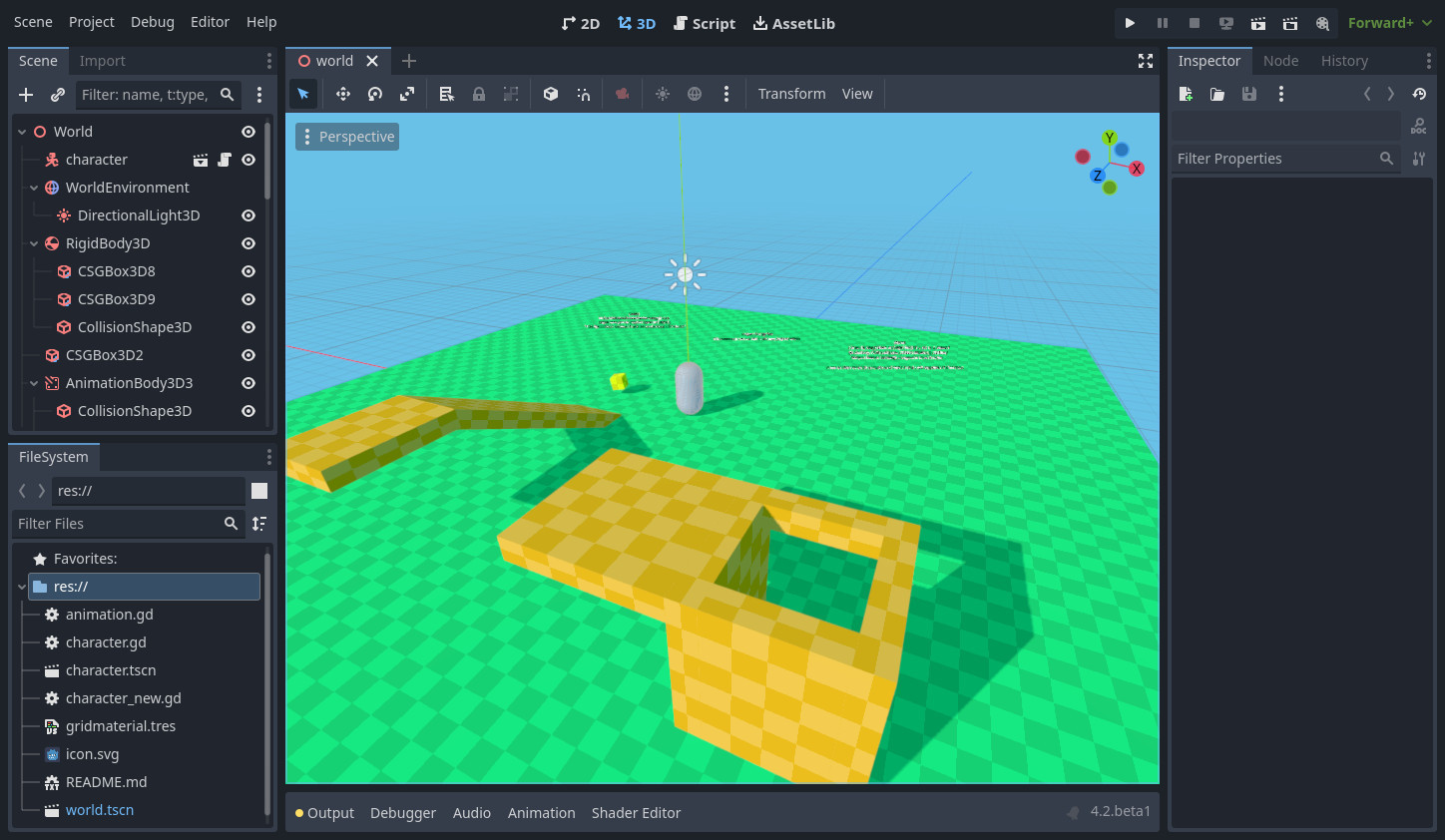Open the Forward+ renderer dropdown
1445x840 pixels.
(1389, 23)
